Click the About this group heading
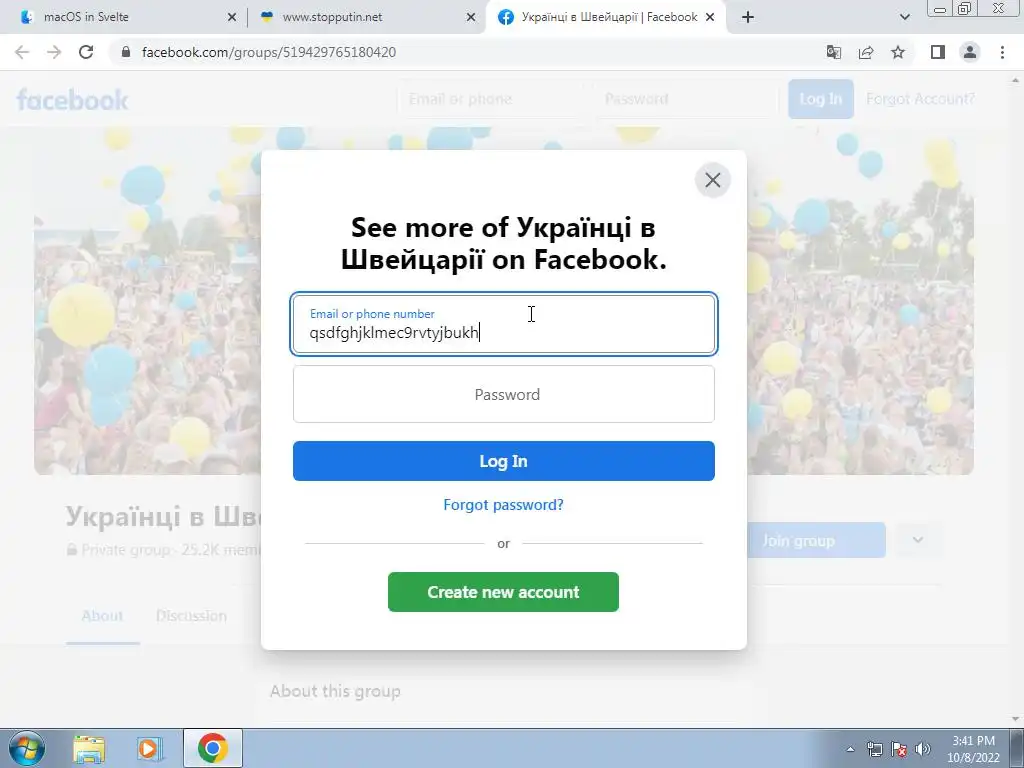The height and width of the screenshot is (768, 1024). pyautogui.click(x=335, y=691)
